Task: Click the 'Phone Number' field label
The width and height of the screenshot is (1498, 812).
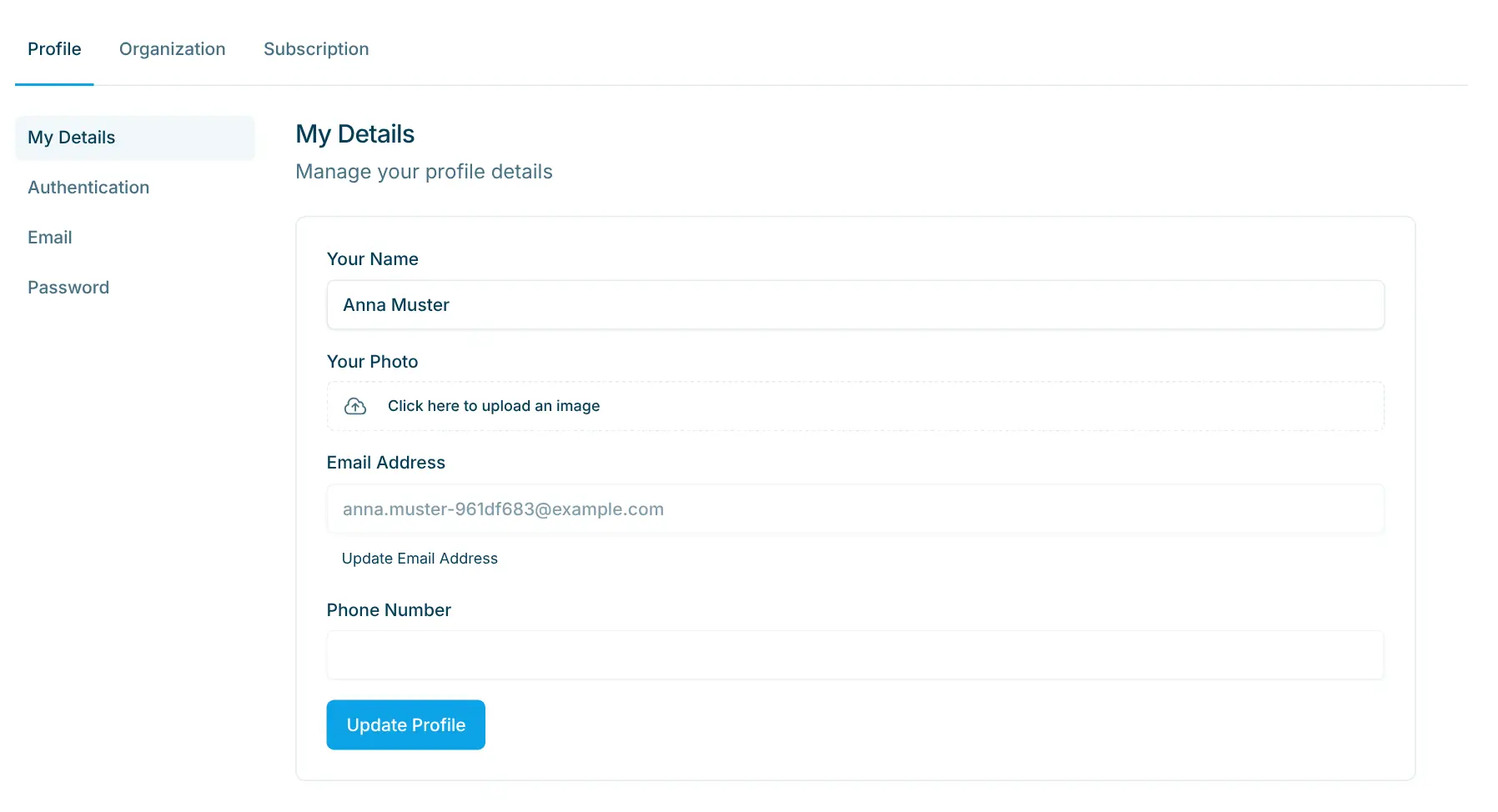Action: [389, 610]
